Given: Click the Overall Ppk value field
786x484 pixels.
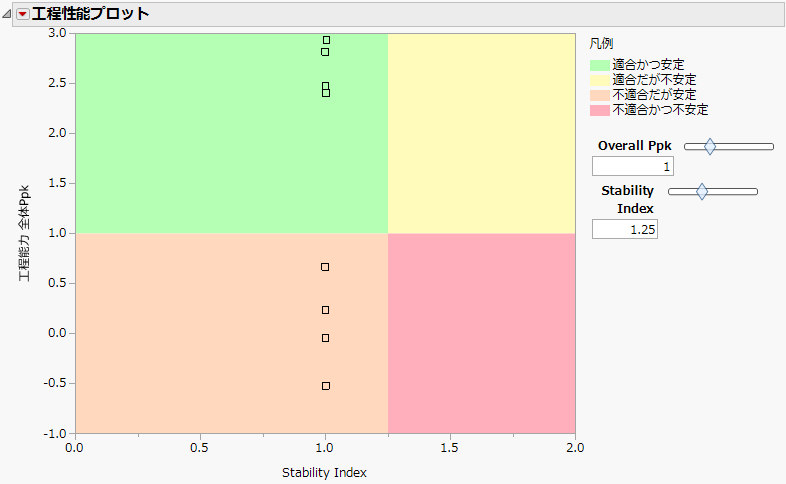Looking at the screenshot, I should (x=632, y=166).
